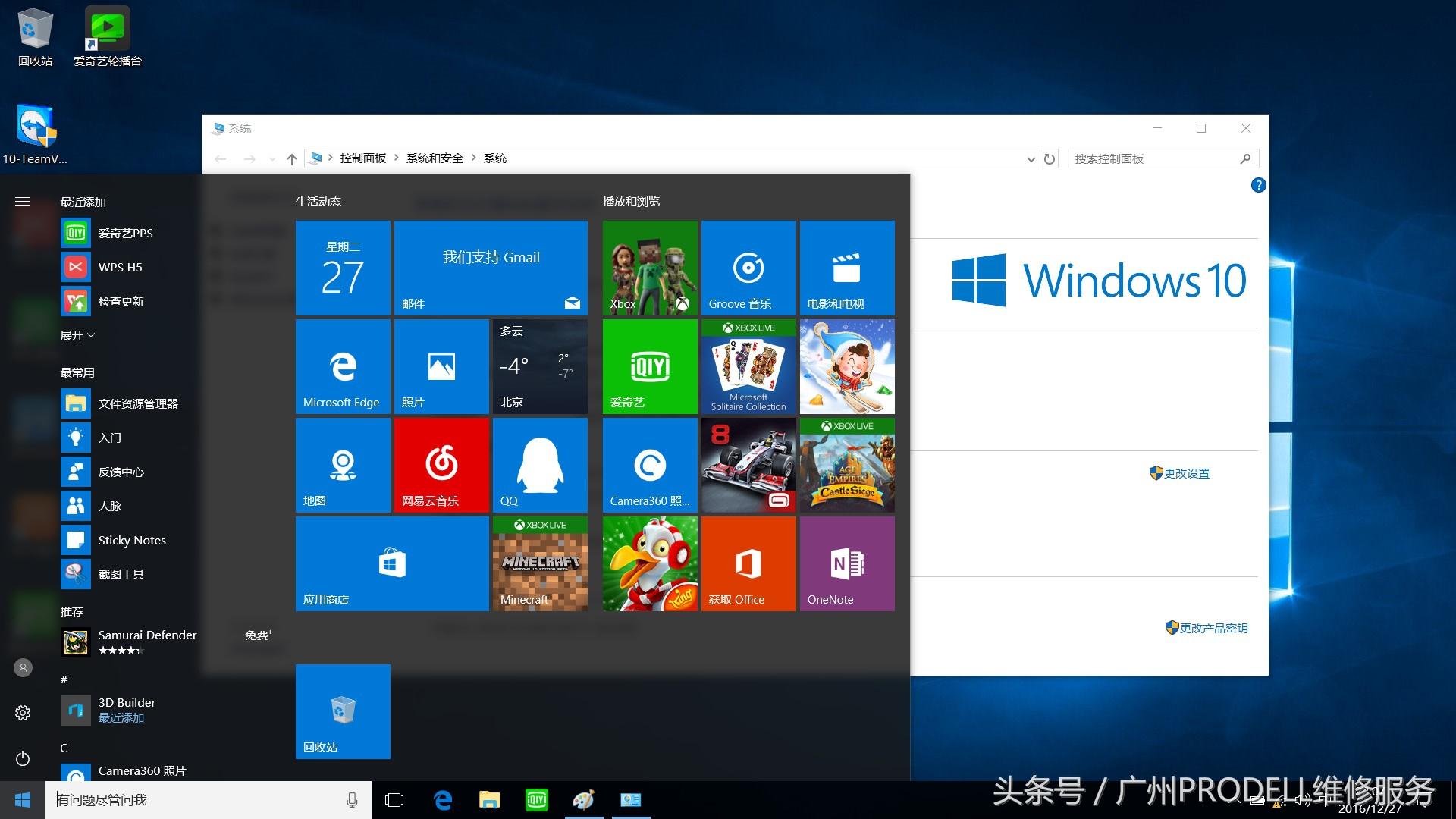Expand breadcrumb arrow after 系统和安全

(x=473, y=158)
